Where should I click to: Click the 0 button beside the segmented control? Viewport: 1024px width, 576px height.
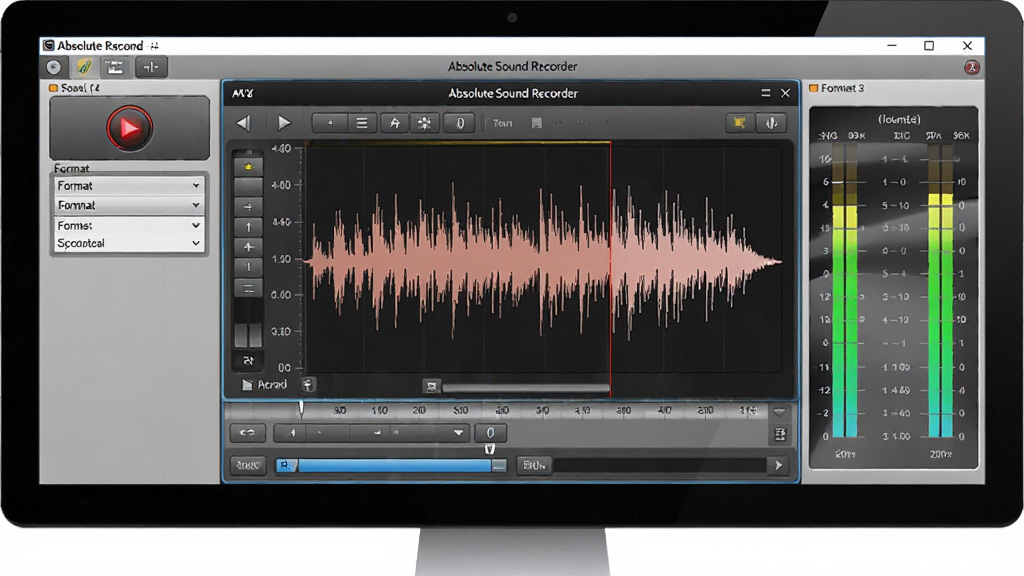click(x=490, y=432)
